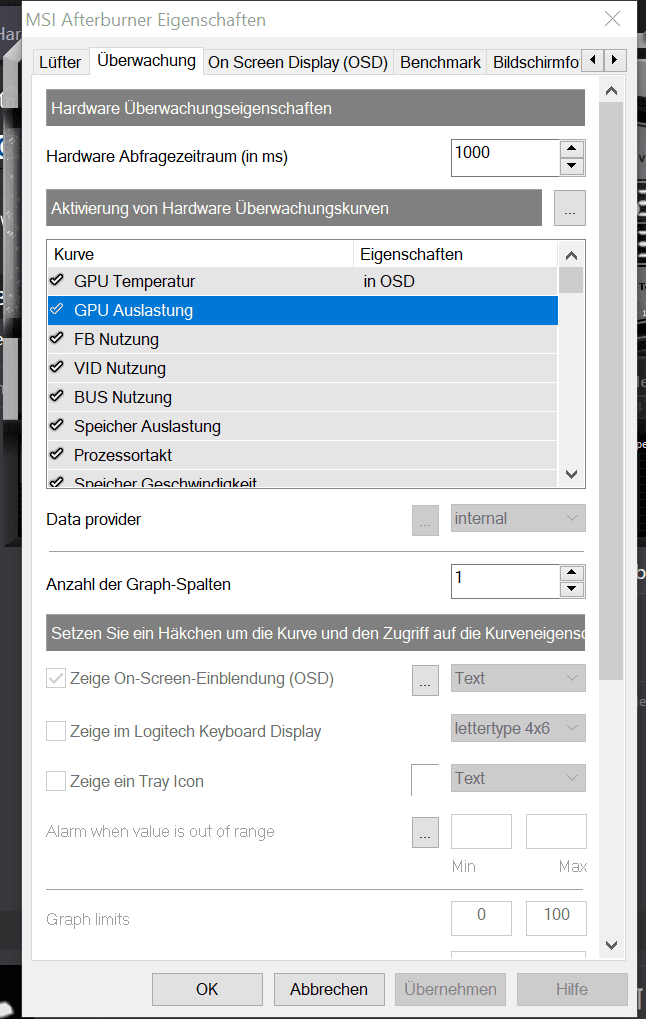
Task: Enable Zeige im Logitech Keyboard Display
Action: [56, 731]
